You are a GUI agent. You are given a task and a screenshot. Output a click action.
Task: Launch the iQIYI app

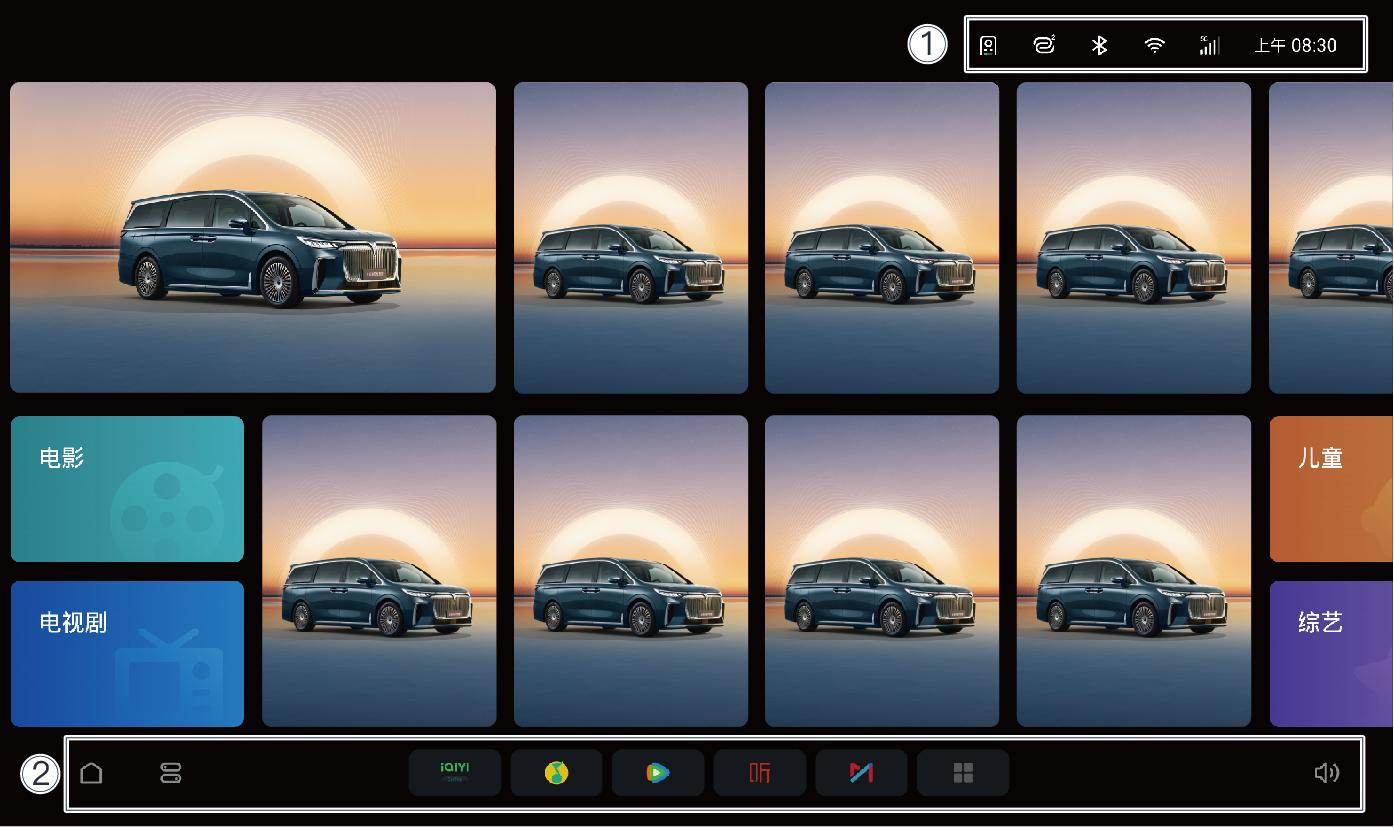[x=455, y=773]
